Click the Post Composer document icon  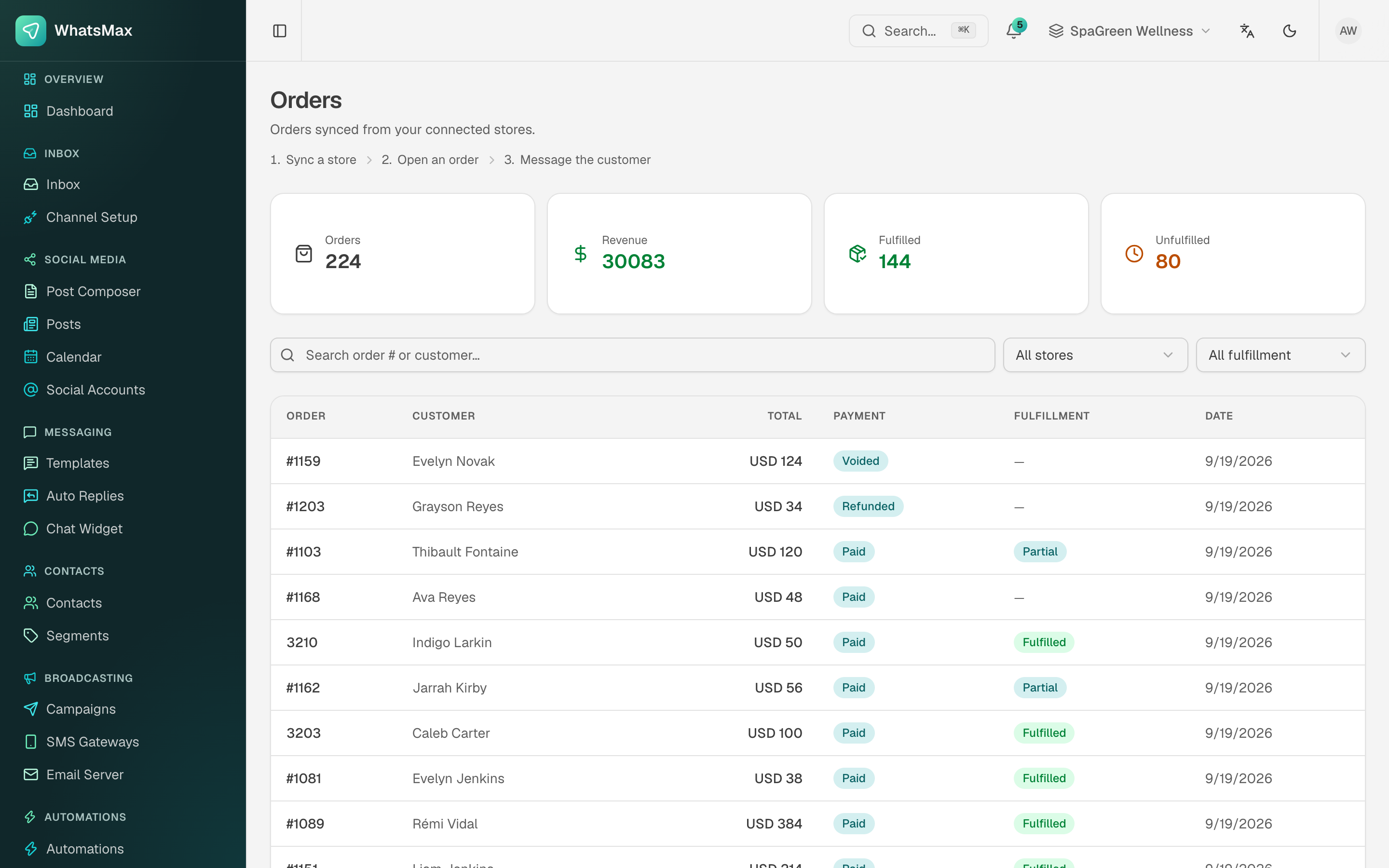30,291
